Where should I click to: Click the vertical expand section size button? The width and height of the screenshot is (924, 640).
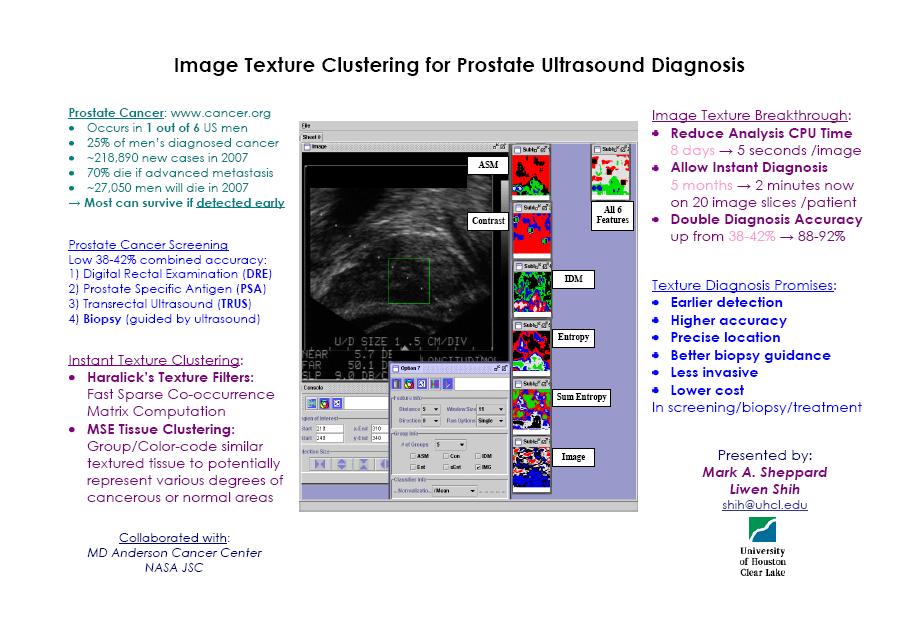coord(342,464)
